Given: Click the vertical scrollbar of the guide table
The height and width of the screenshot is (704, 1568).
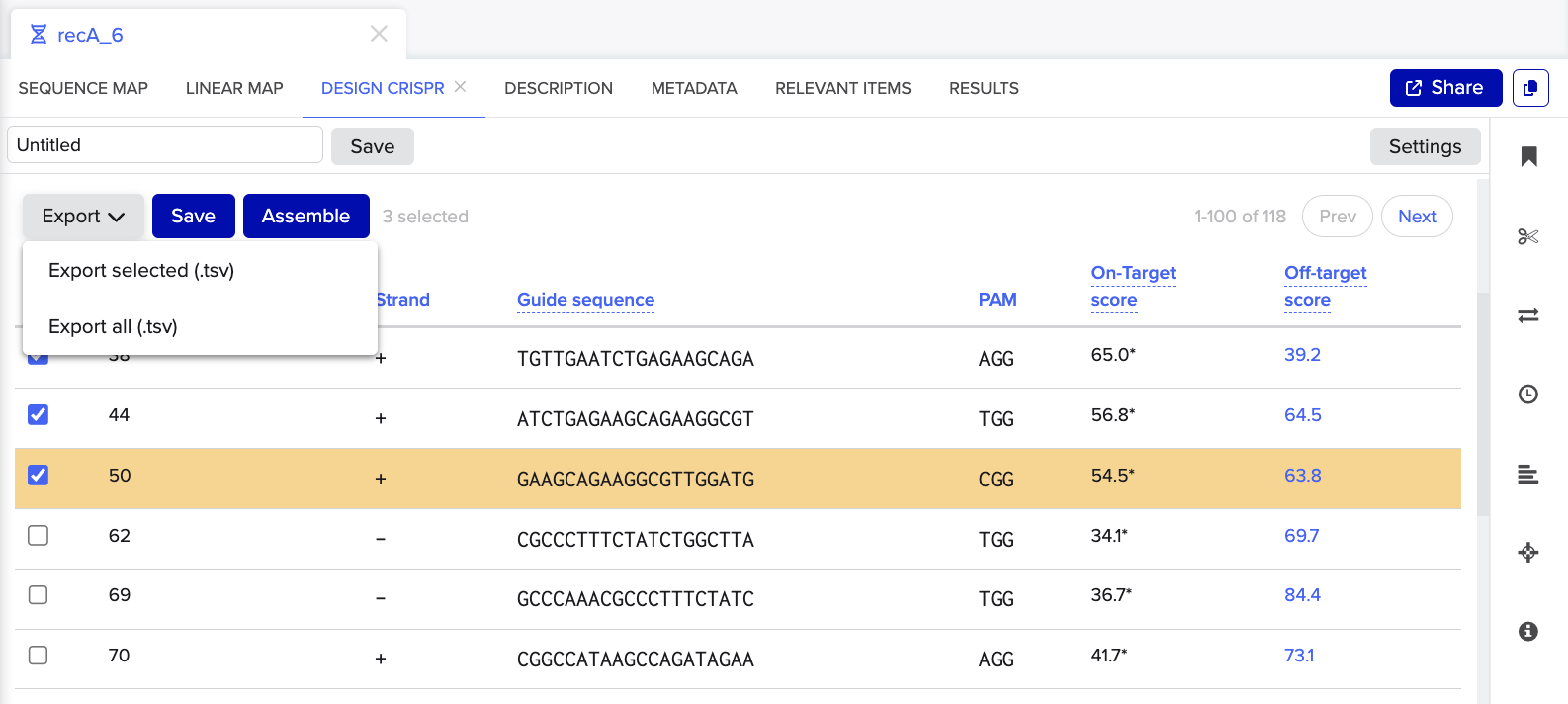Looking at the screenshot, I should (x=1482, y=403).
